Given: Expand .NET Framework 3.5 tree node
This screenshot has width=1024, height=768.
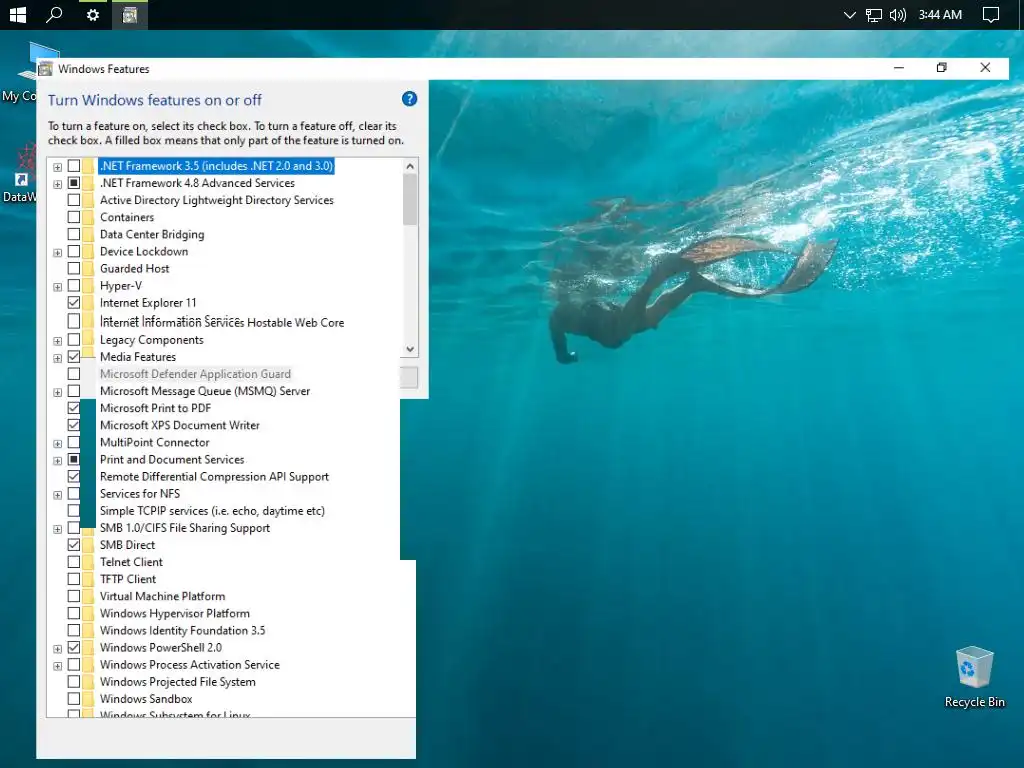Looking at the screenshot, I should tap(57, 167).
